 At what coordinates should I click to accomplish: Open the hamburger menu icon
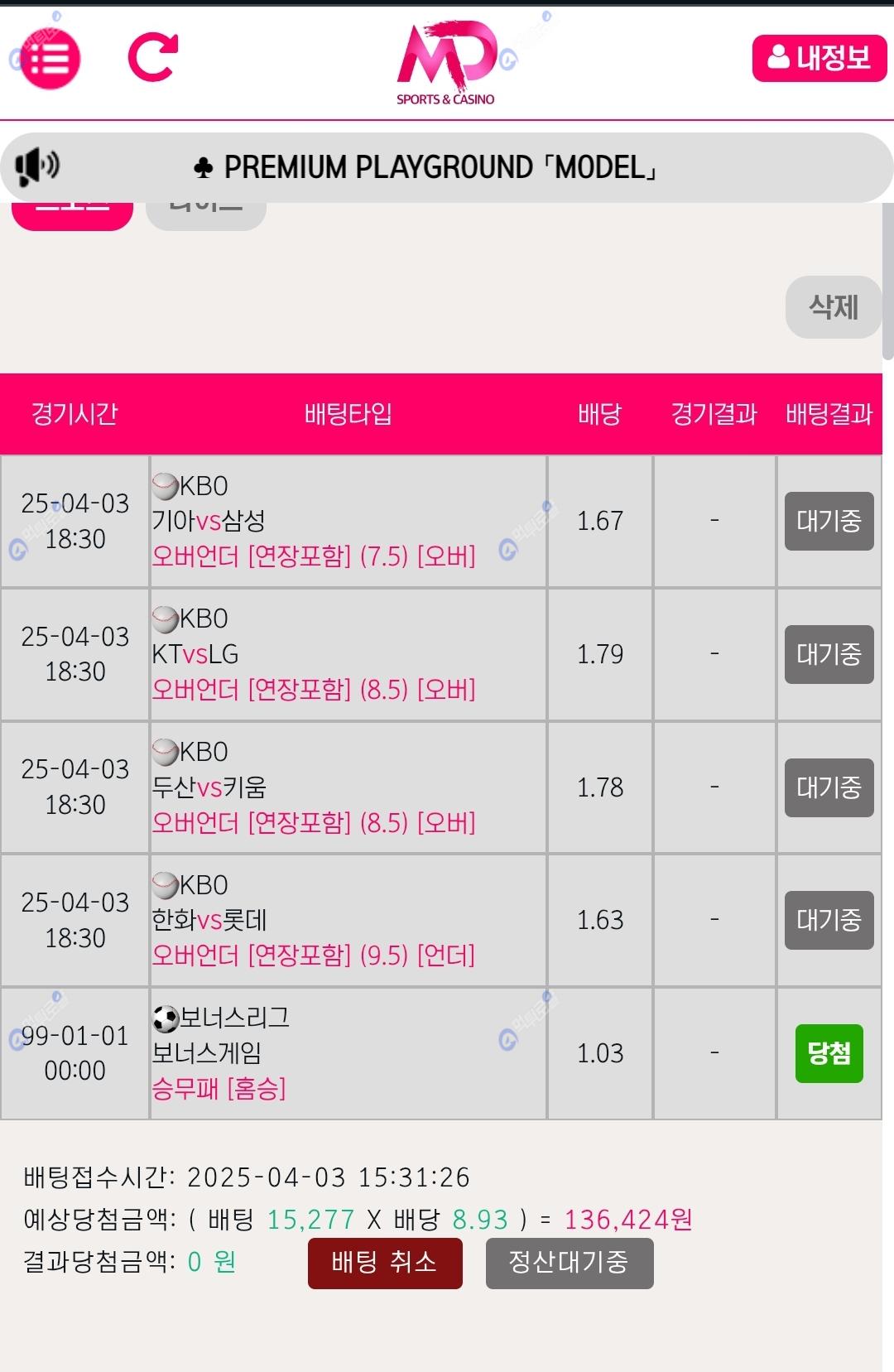[x=50, y=59]
